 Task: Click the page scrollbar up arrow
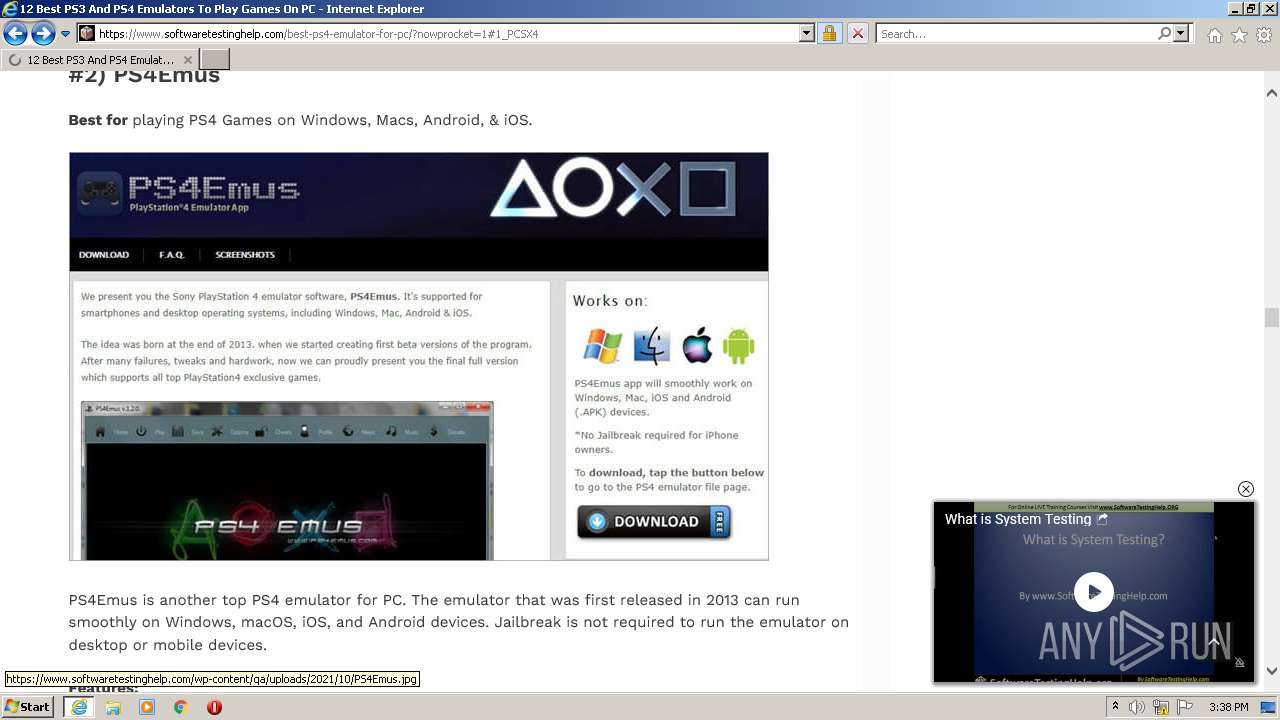(x=1272, y=92)
